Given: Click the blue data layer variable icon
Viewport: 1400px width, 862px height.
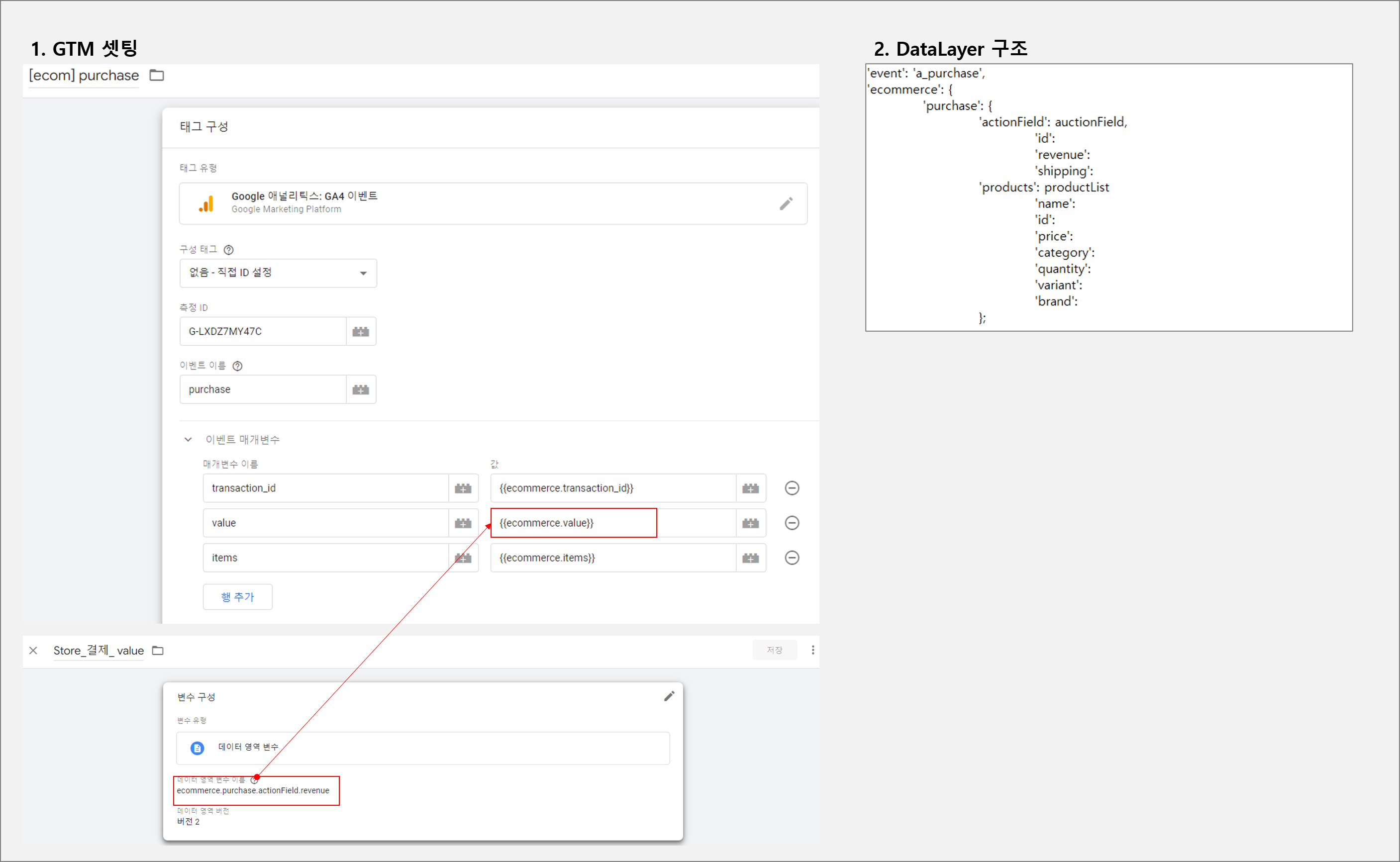Looking at the screenshot, I should coord(198,748).
